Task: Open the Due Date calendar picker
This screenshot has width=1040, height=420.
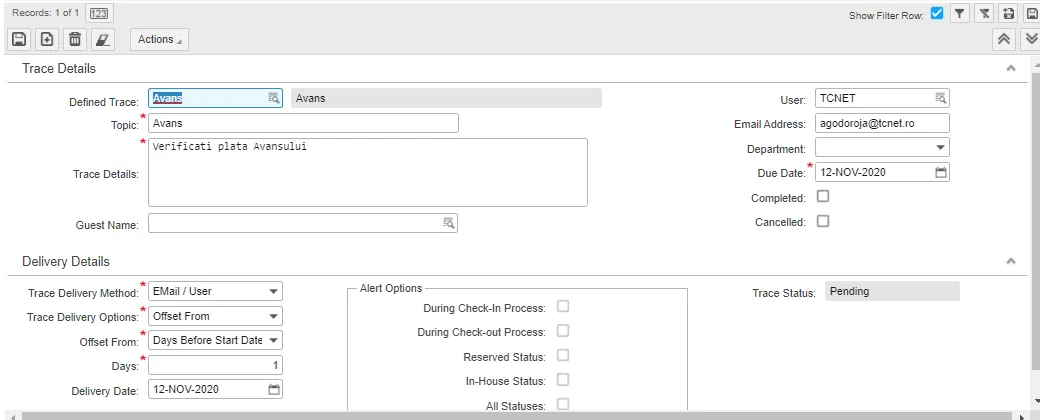Action: 941,173
